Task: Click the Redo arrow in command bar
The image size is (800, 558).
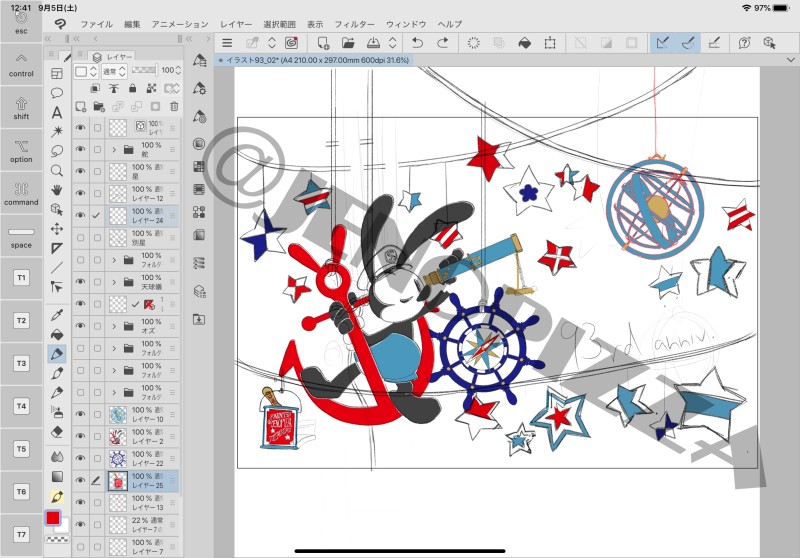Action: (443, 43)
